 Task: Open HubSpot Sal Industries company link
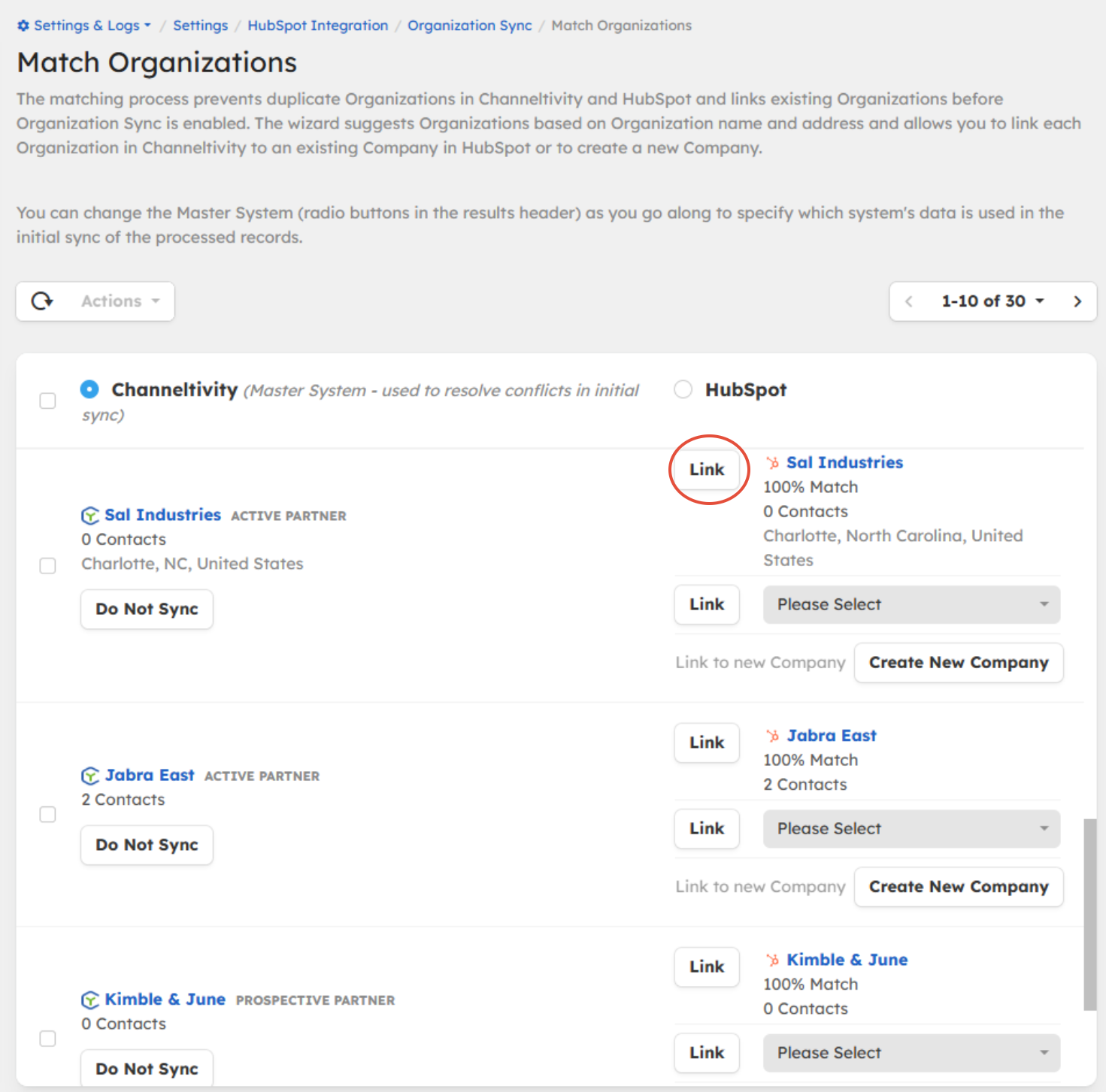(844, 463)
